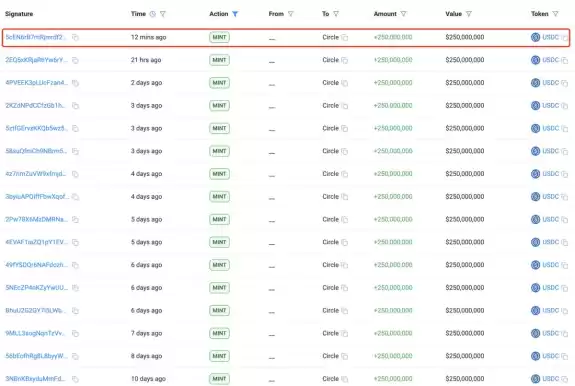Image resolution: width=575 pixels, height=386 pixels.
Task: Select the Amount column header label
Action: coord(385,14)
